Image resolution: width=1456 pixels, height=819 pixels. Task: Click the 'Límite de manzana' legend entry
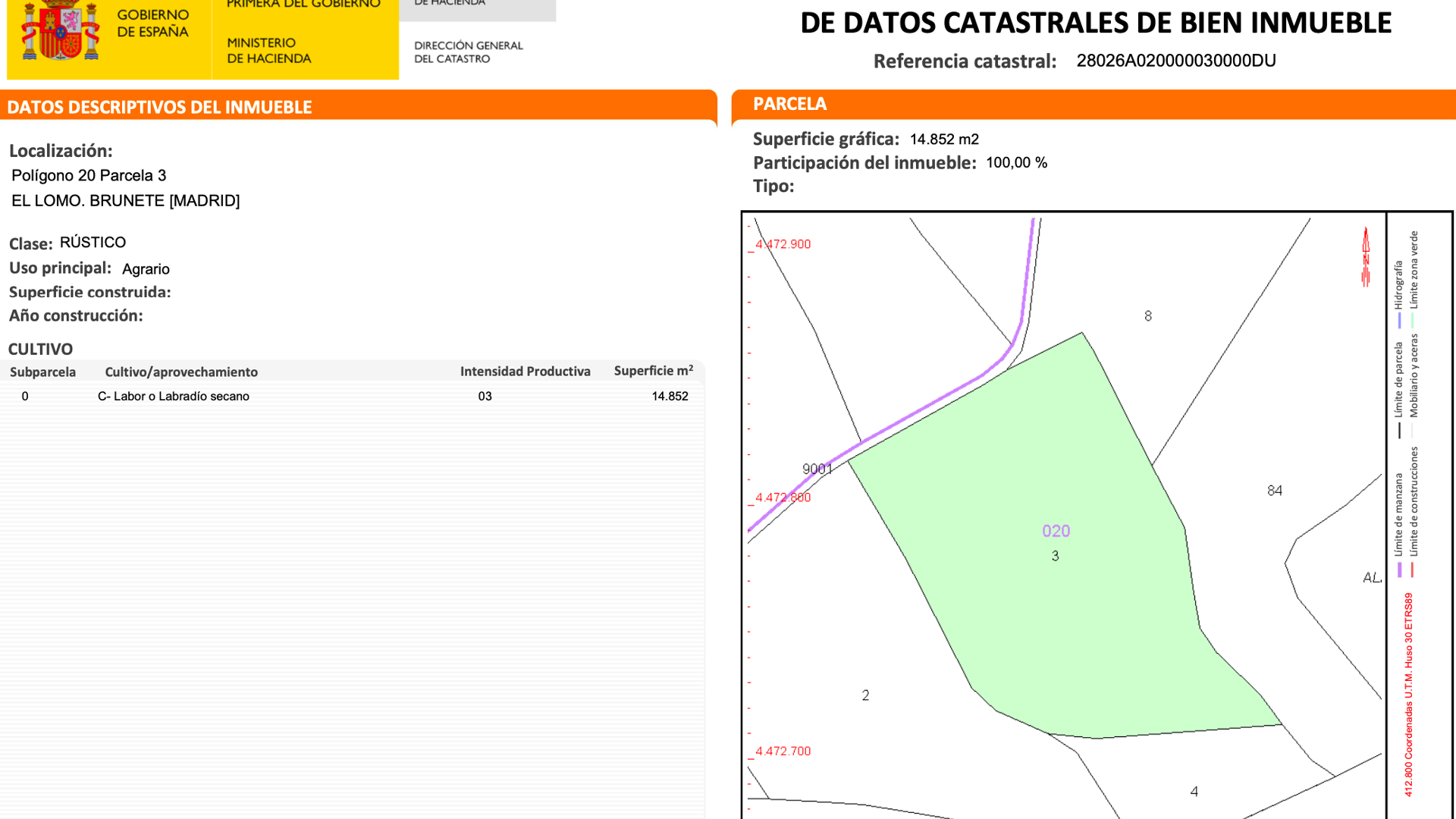(x=1398, y=525)
